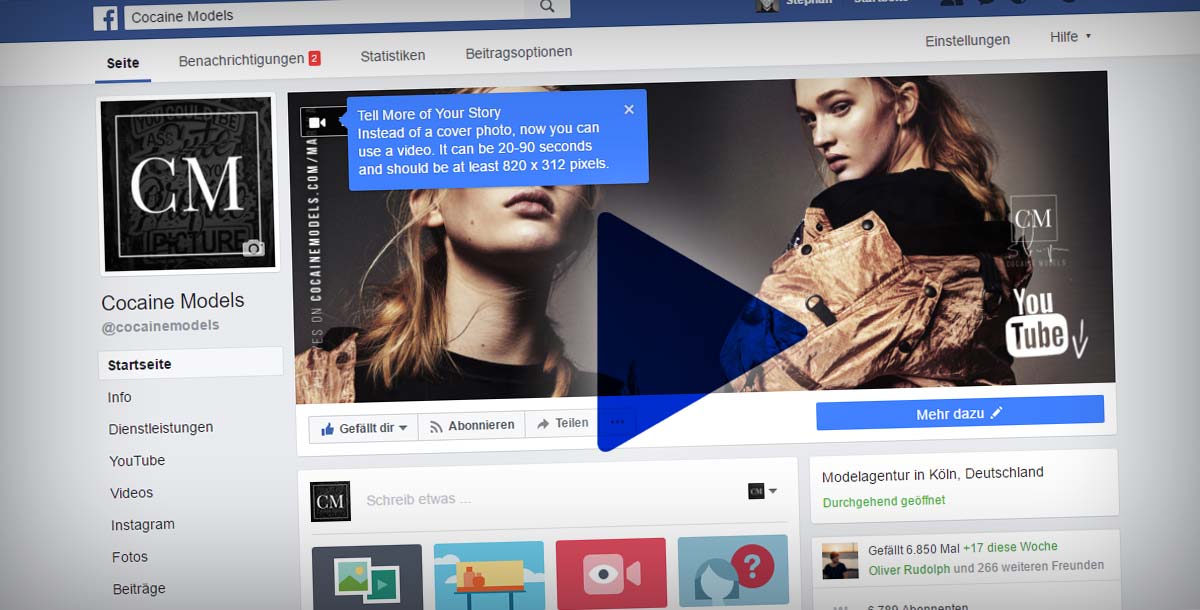Choose the question-mark post tile

(x=733, y=571)
